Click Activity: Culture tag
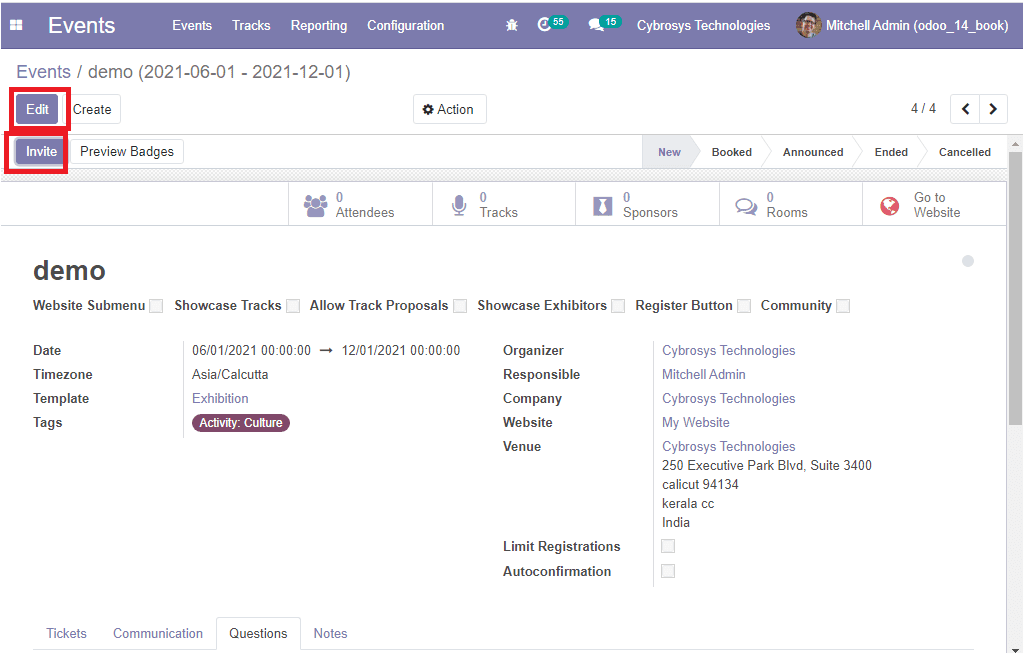Screen dimensions: 1024x654 tap(240, 423)
